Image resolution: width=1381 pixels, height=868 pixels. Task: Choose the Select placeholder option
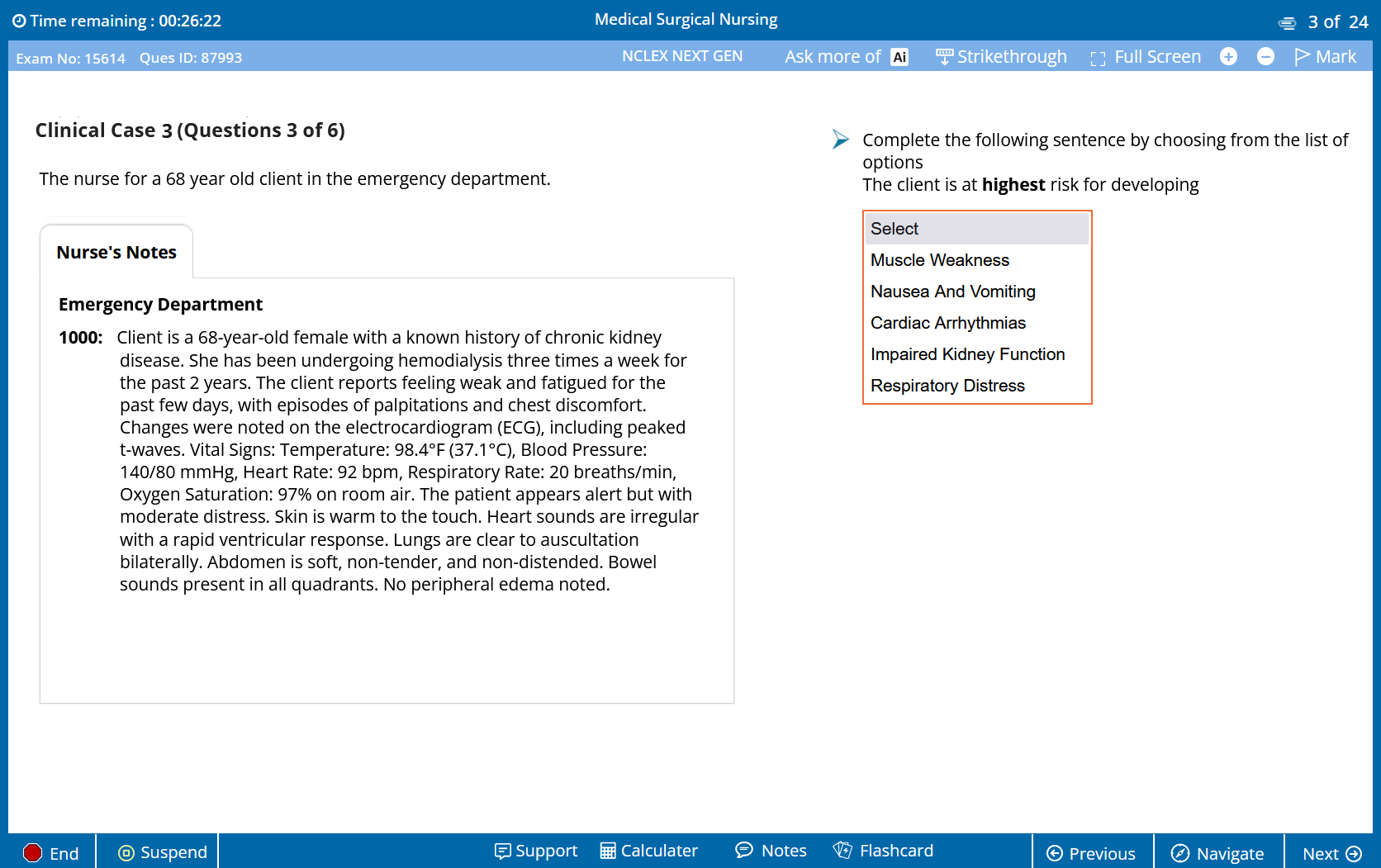977,229
